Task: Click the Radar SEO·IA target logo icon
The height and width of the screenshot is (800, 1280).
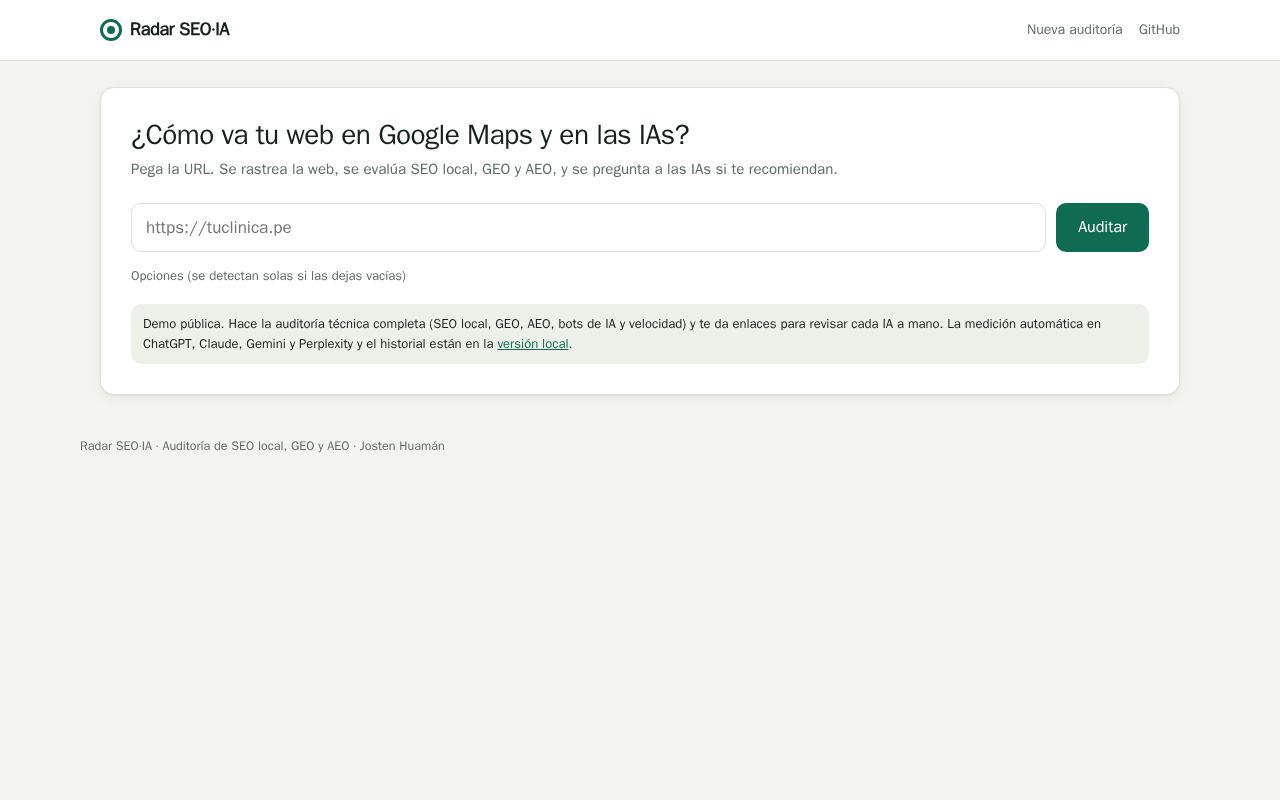Action: pyautogui.click(x=111, y=30)
